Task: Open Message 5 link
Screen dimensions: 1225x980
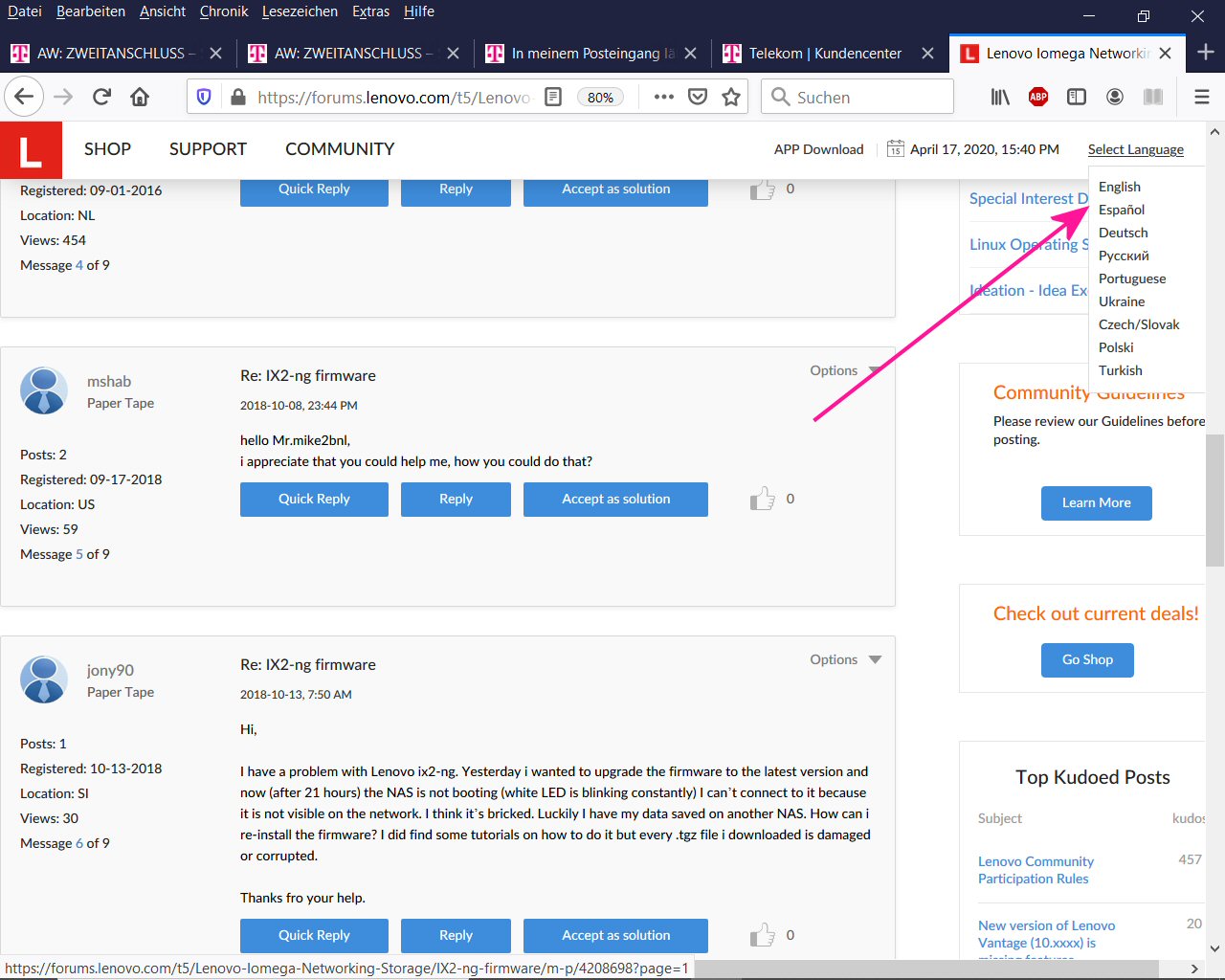Action: point(79,554)
